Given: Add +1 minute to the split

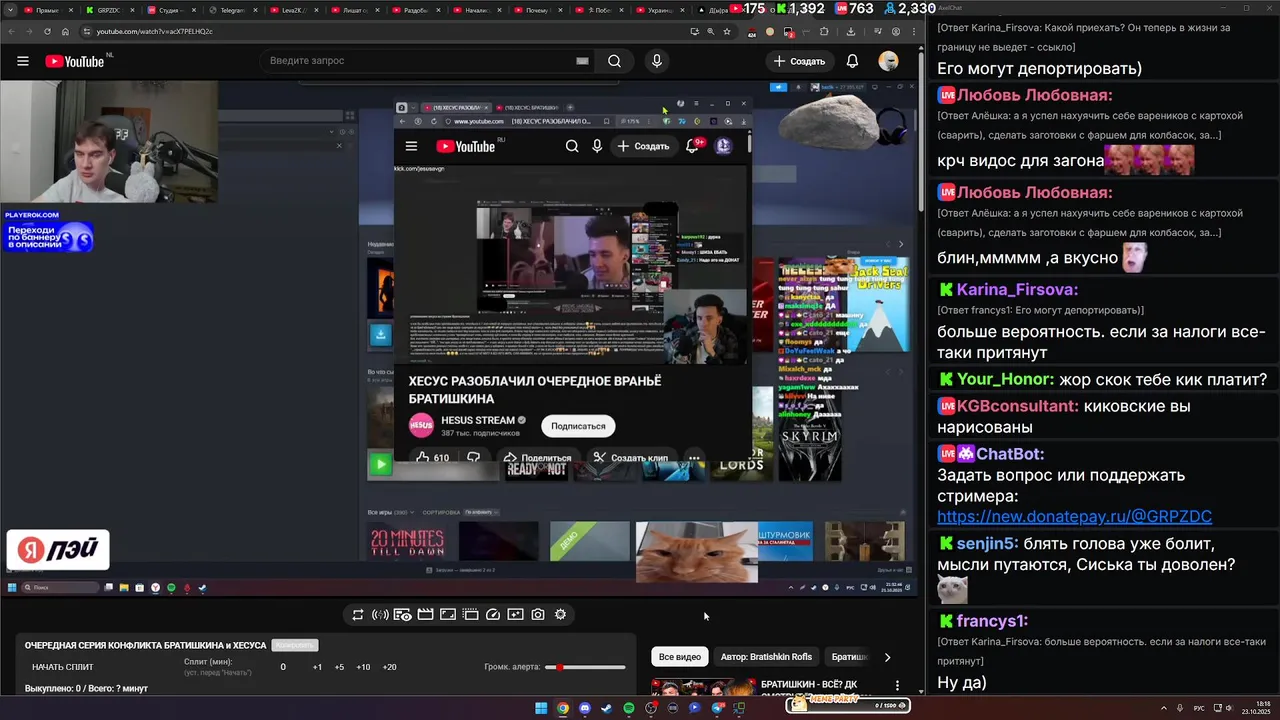Looking at the screenshot, I should 317,667.
